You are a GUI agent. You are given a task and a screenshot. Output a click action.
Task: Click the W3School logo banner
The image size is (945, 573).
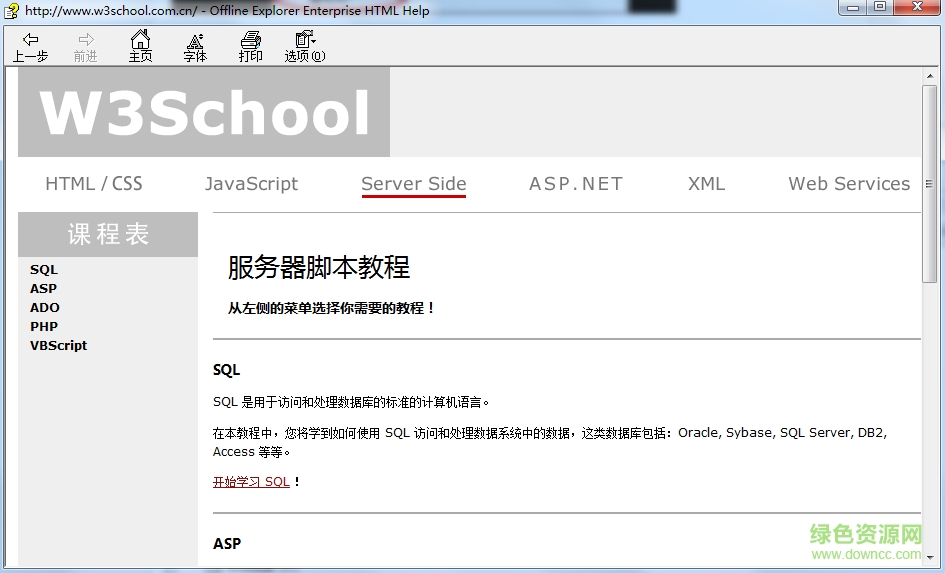[204, 113]
